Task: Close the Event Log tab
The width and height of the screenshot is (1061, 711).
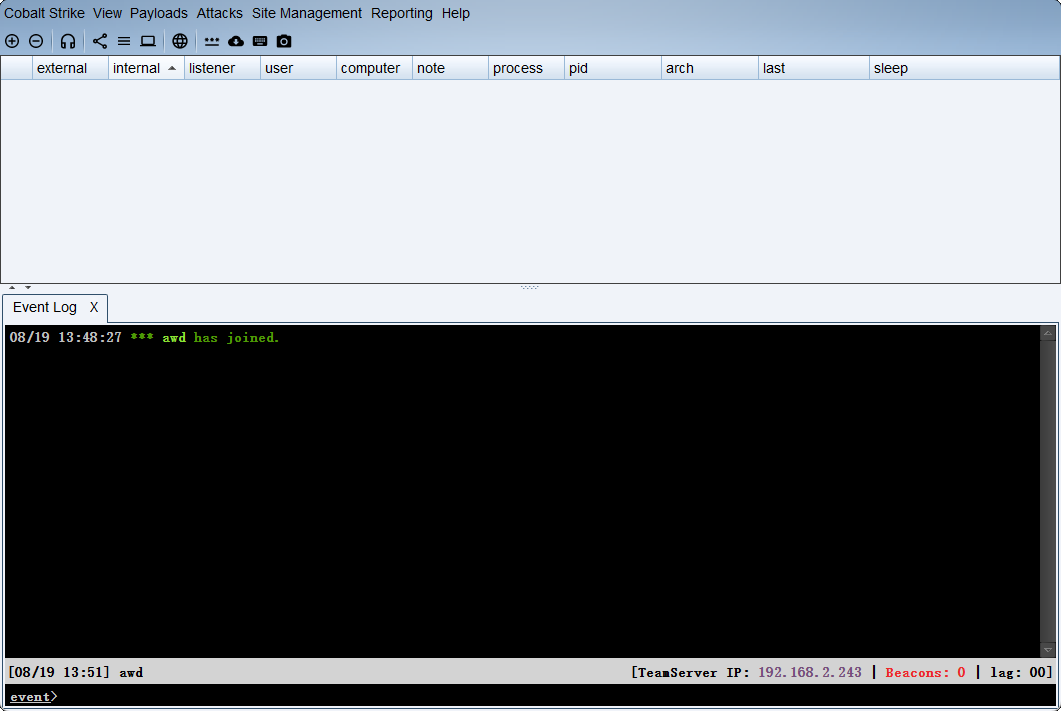Action: pyautogui.click(x=94, y=307)
